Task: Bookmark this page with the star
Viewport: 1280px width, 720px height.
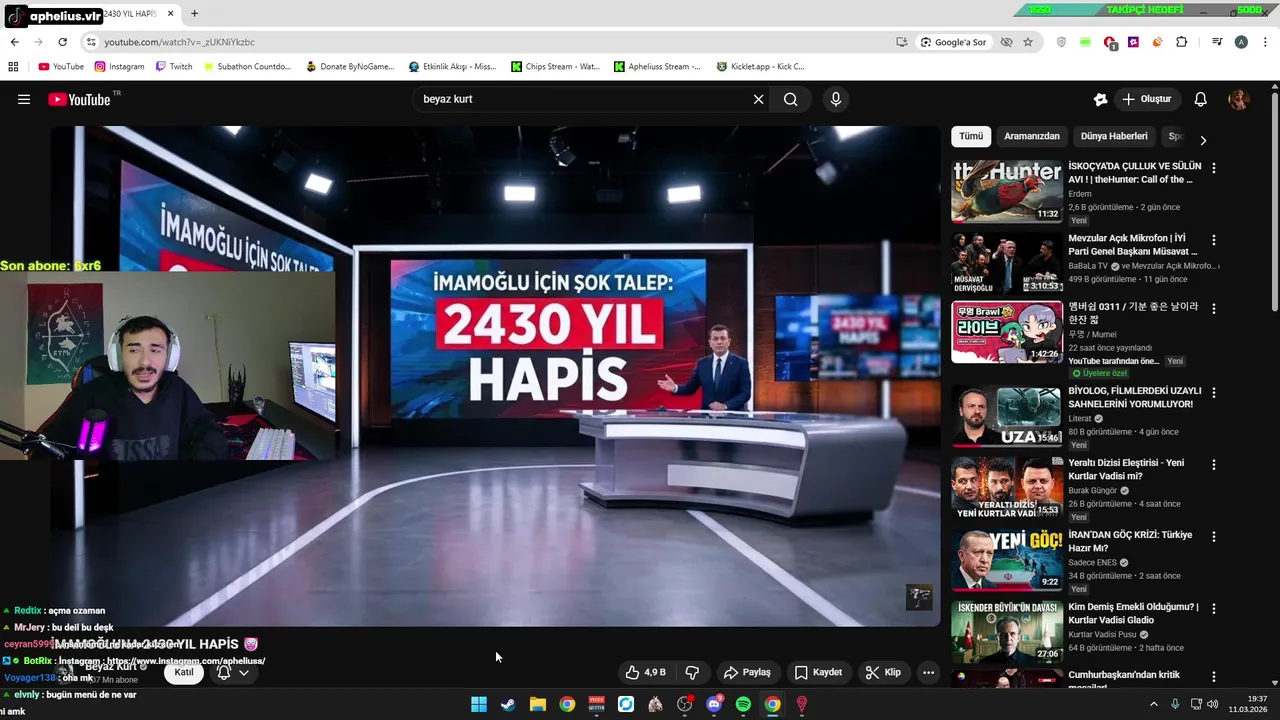Action: tap(1028, 42)
